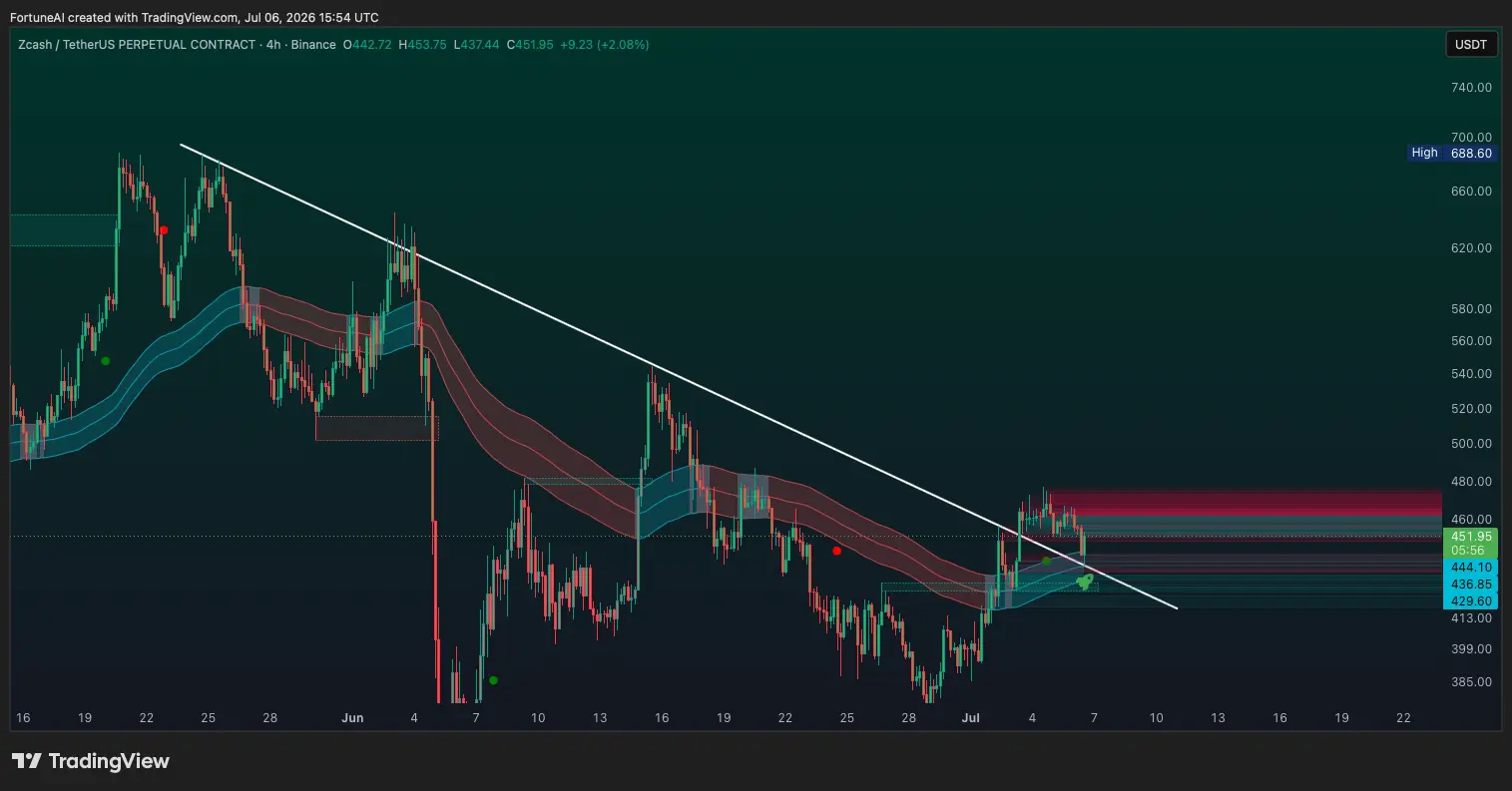
Task: Click the 385.00 price axis value
Action: click(1471, 682)
